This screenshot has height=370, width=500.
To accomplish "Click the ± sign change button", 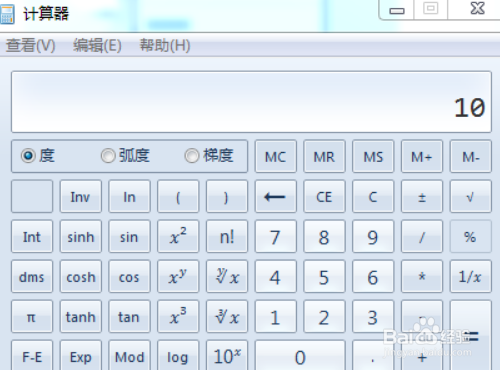I will point(422,197).
